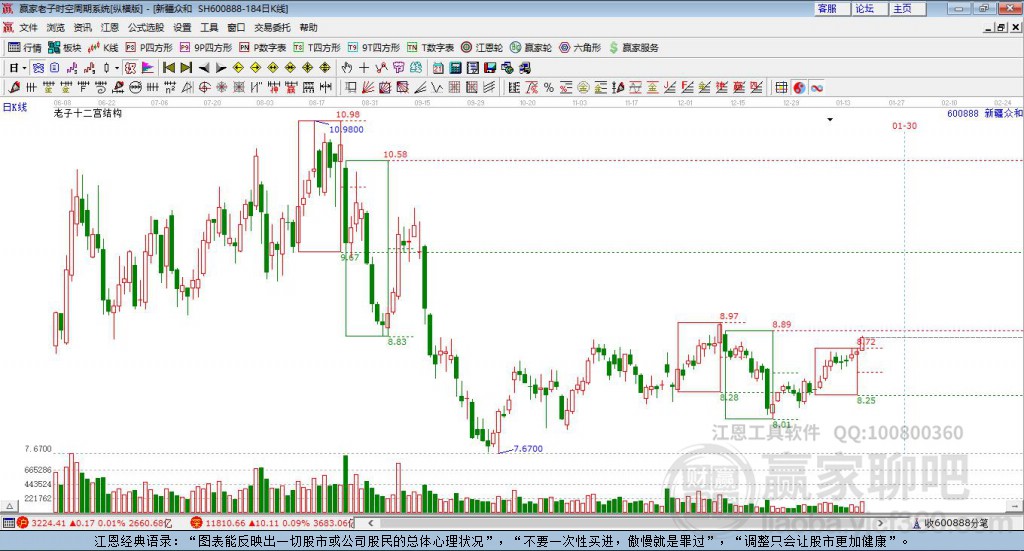Open the 浏览 menu
The width and height of the screenshot is (1024, 551).
tap(56, 27)
